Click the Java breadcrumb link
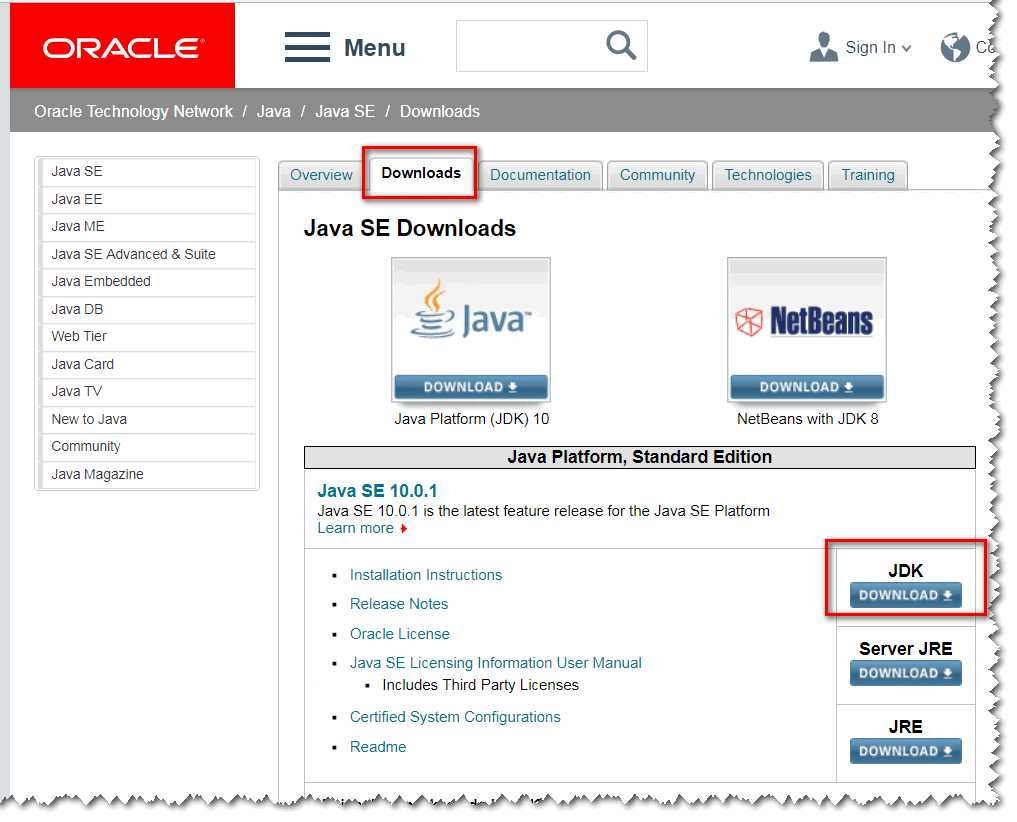 pyautogui.click(x=274, y=112)
